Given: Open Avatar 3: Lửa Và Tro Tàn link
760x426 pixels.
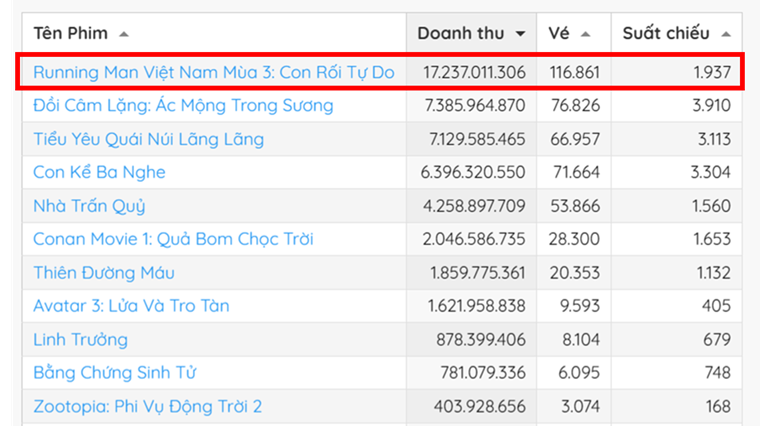Looking at the screenshot, I should click(x=131, y=306).
